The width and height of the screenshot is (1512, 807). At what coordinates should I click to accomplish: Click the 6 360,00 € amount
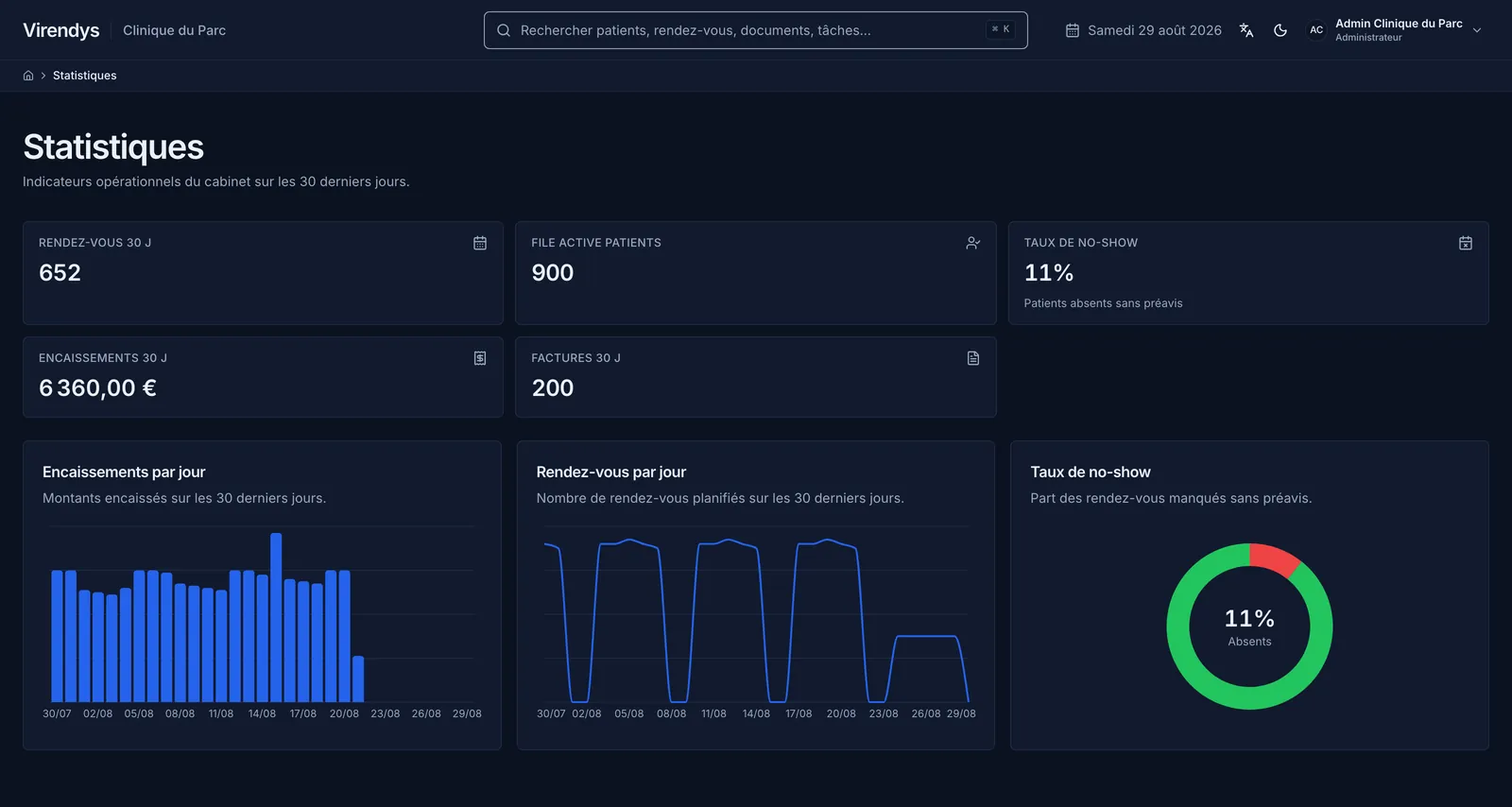[97, 388]
